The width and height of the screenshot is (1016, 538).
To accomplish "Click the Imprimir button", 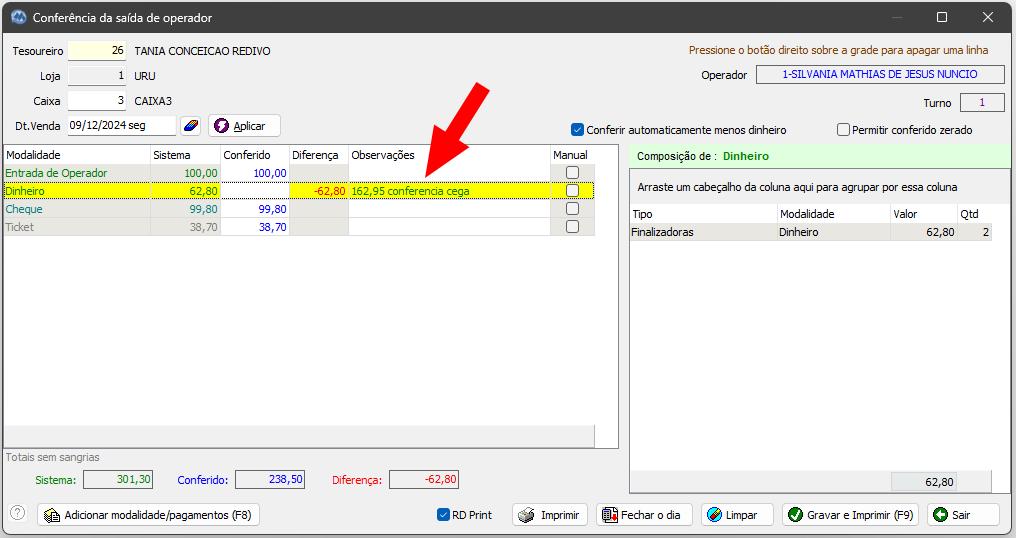I will (550, 515).
